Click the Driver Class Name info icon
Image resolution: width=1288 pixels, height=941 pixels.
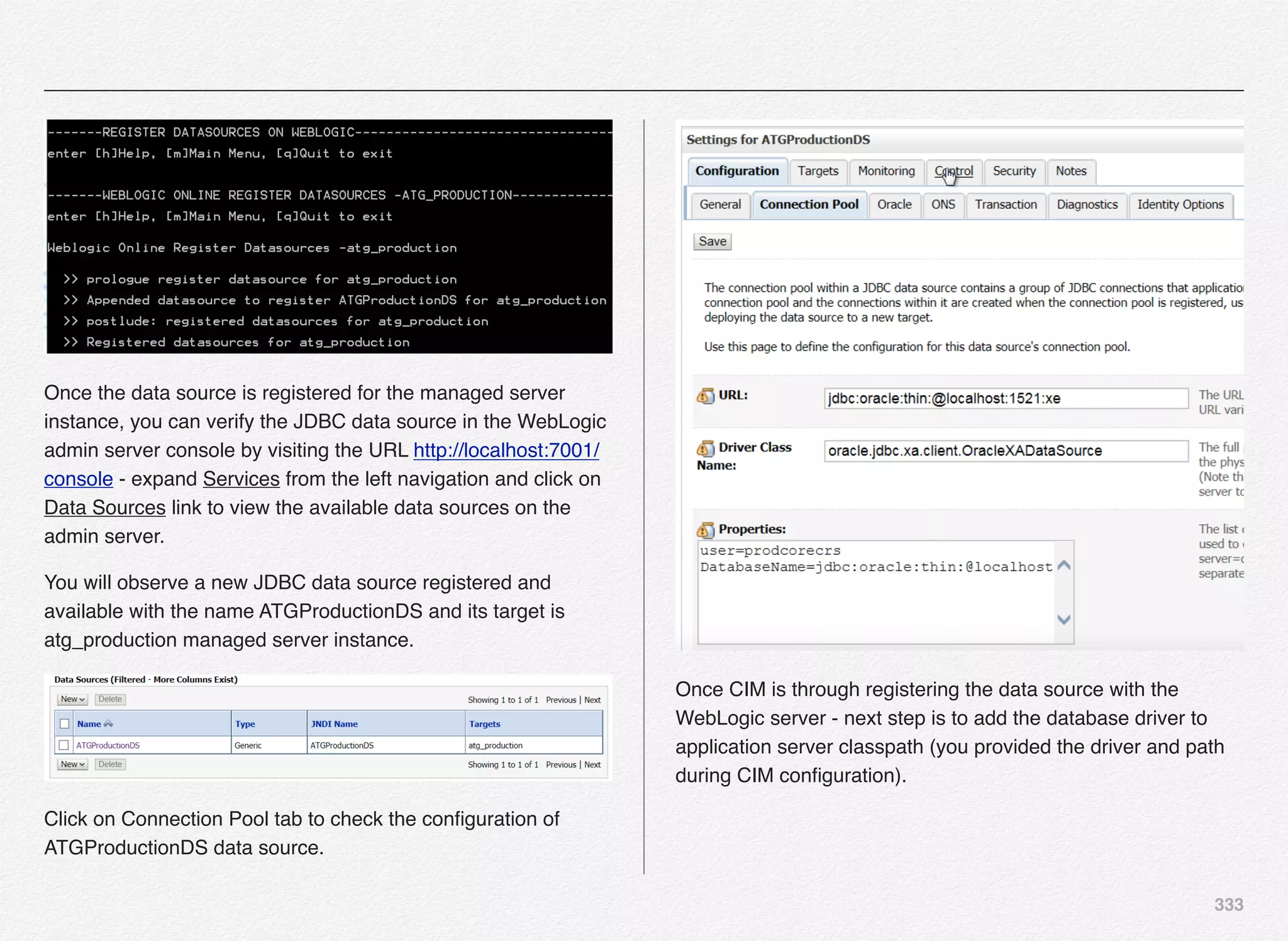706,448
